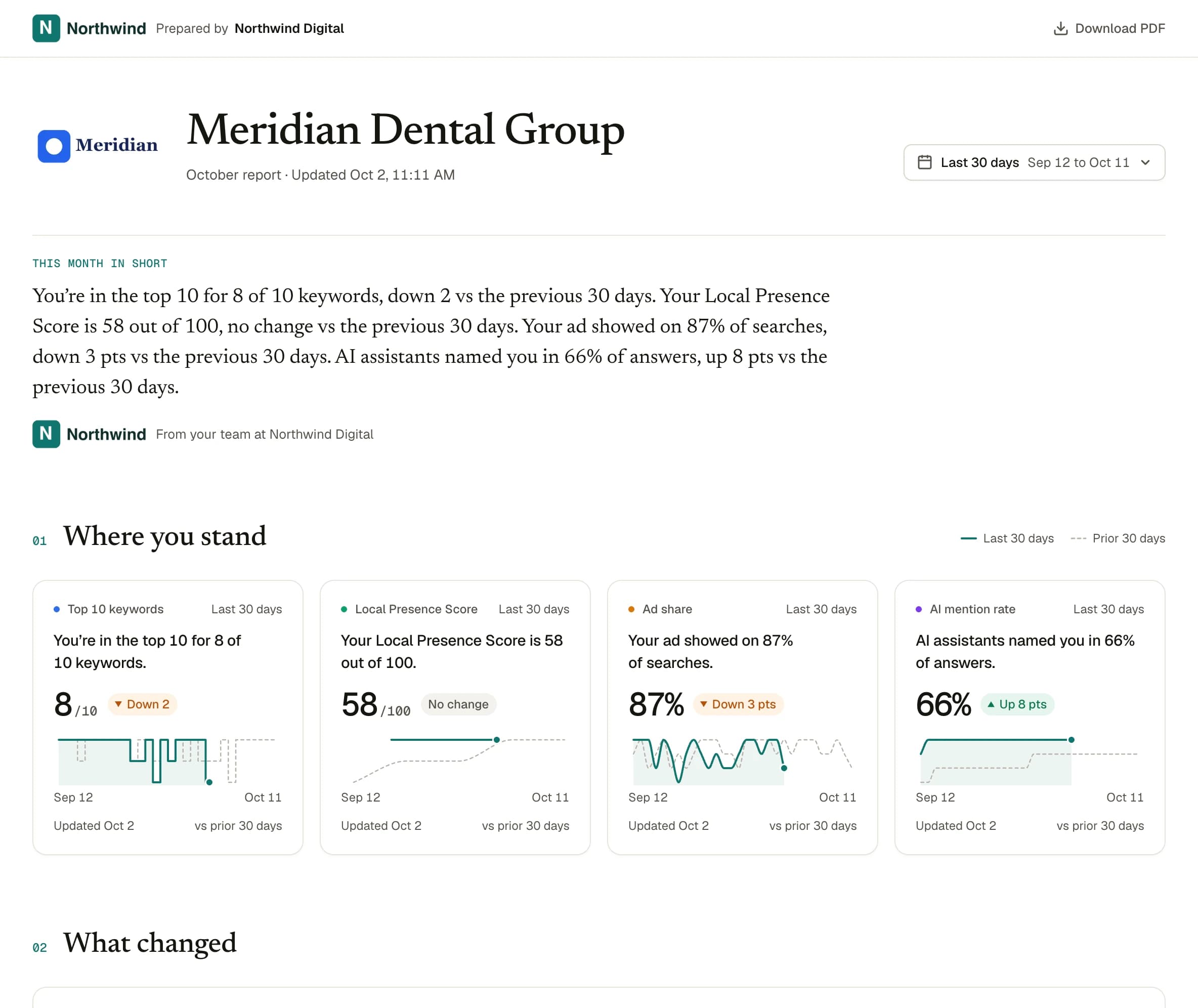Click the 'Last 30 days' solid line legend entry
This screenshot has height=1008, width=1198.
point(1007,538)
